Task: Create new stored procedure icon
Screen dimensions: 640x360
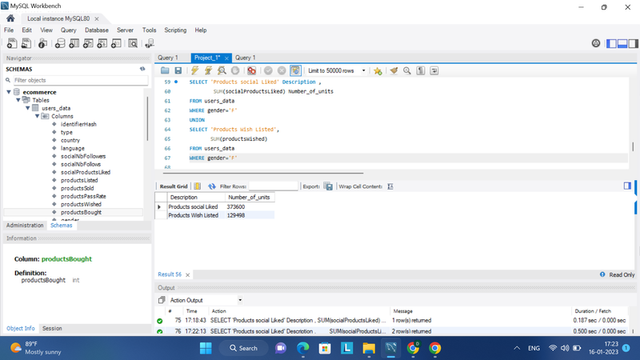Action: click(x=102, y=43)
